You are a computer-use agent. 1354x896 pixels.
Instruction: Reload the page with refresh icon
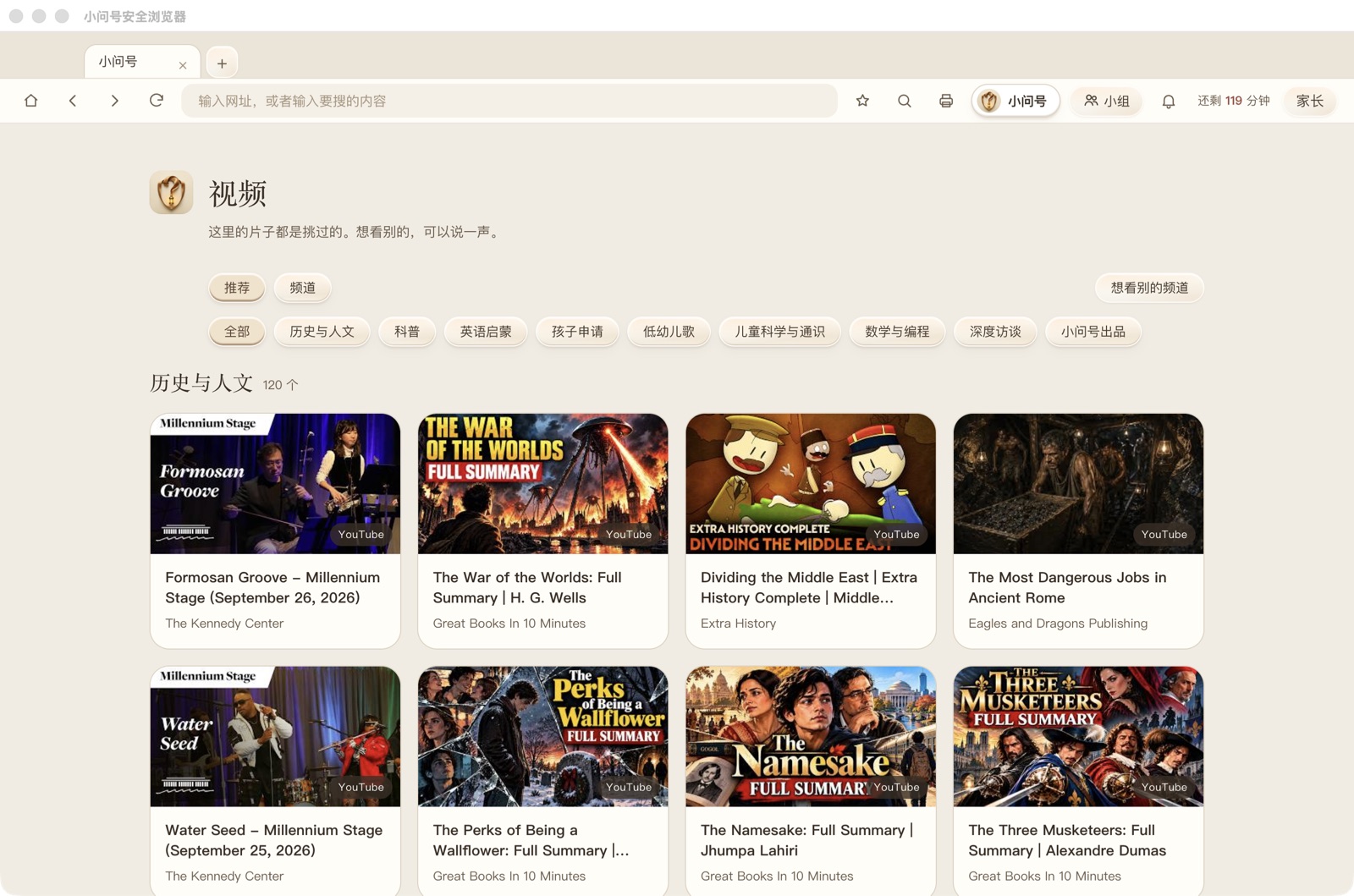(157, 101)
